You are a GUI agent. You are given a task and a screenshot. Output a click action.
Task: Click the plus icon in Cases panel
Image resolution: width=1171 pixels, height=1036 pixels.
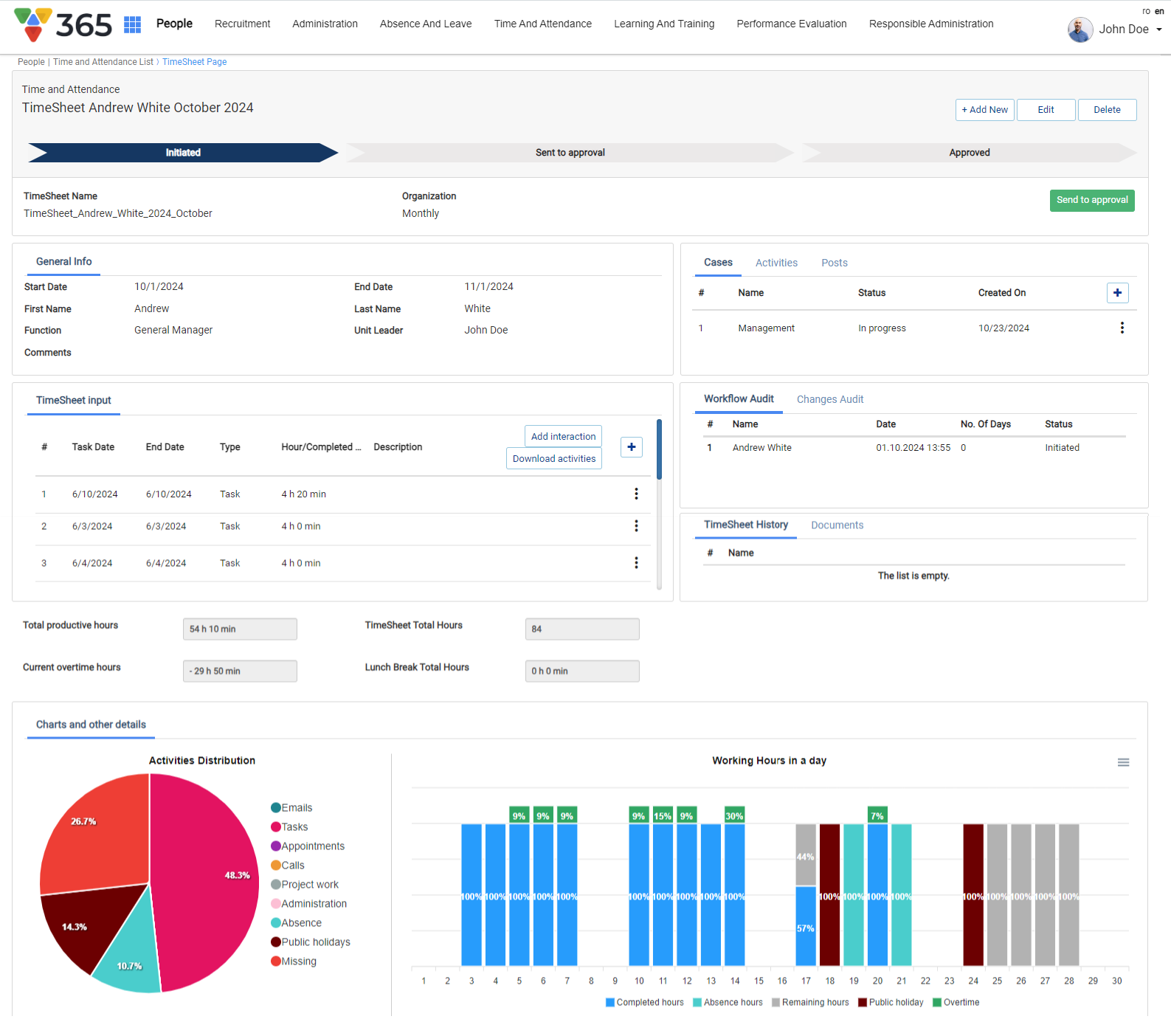tap(1117, 293)
